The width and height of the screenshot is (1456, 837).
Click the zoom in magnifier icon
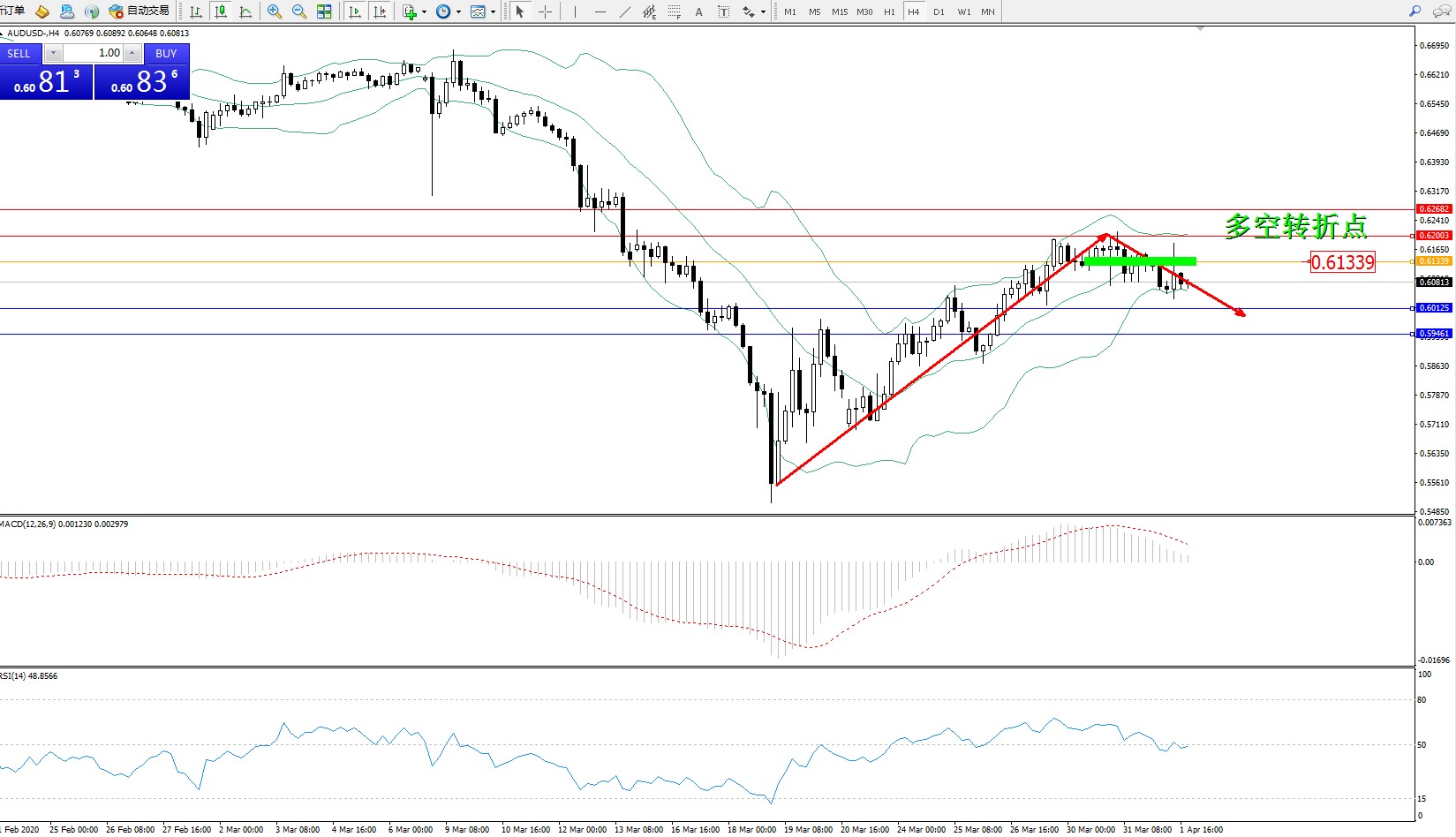[274, 11]
